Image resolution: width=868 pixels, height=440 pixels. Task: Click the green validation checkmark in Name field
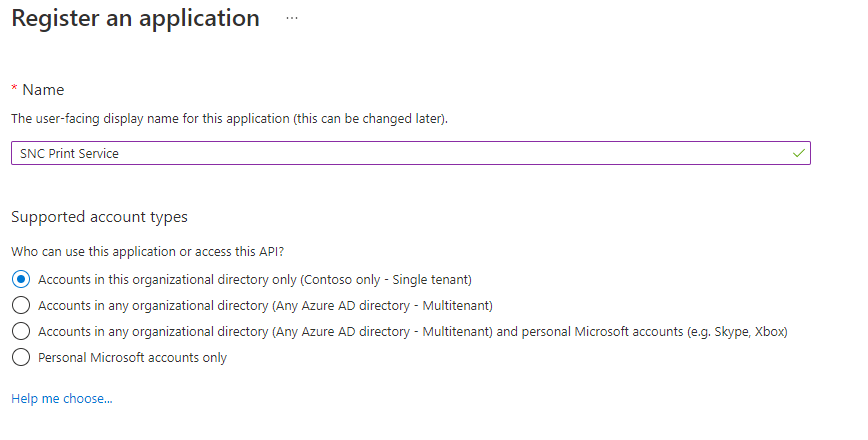[x=798, y=153]
